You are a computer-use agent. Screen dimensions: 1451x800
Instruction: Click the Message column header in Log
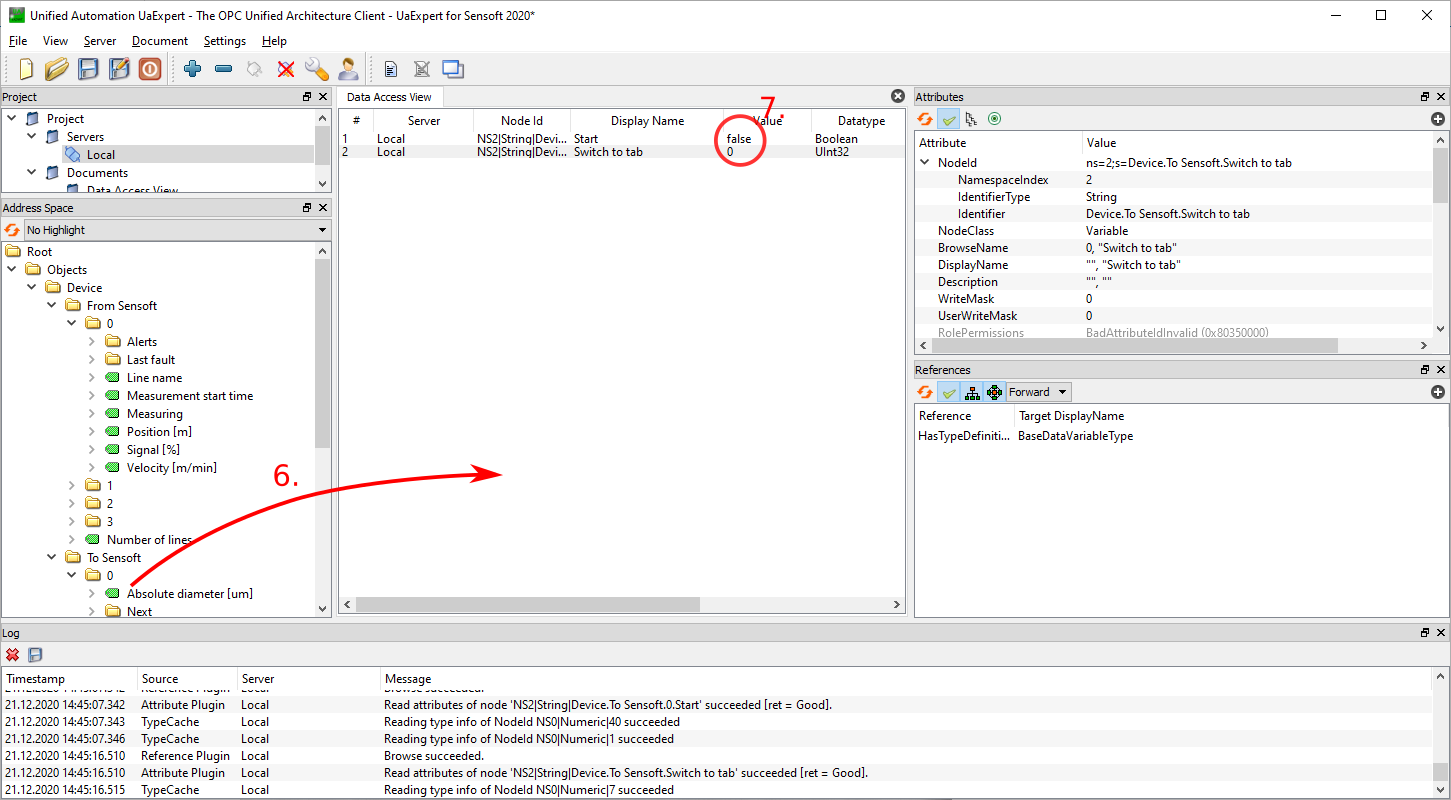pos(907,679)
